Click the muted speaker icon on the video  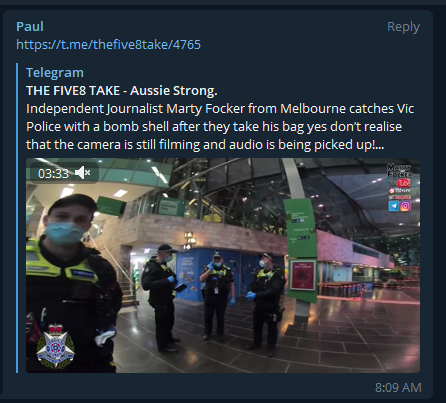click(82, 173)
